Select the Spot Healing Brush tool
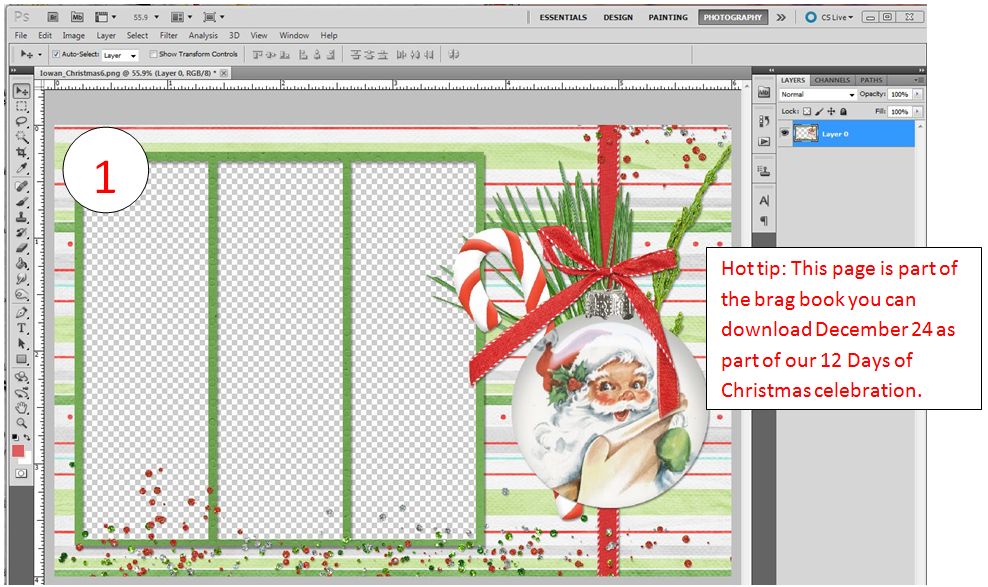The image size is (988, 587). (21, 186)
